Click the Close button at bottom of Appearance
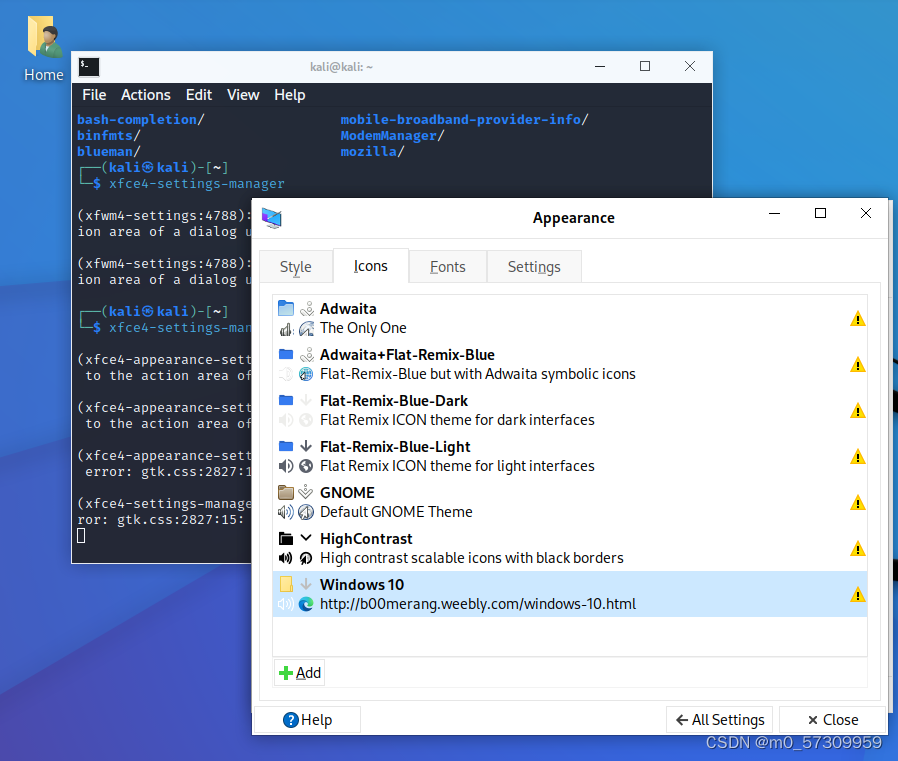 click(x=833, y=720)
